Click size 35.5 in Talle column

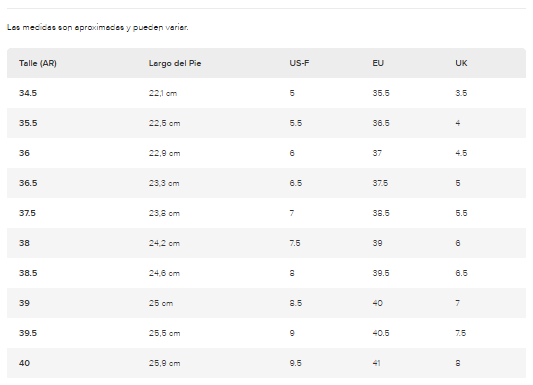tap(28, 123)
